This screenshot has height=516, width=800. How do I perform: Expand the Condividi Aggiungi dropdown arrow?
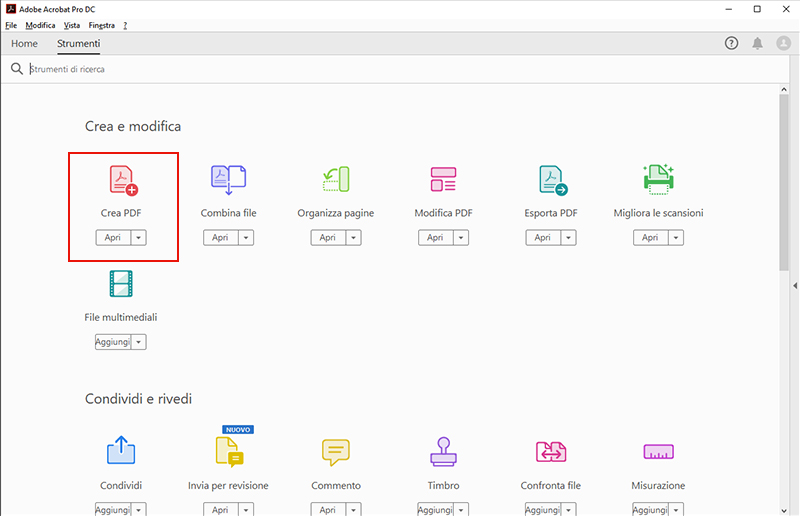(x=138, y=509)
